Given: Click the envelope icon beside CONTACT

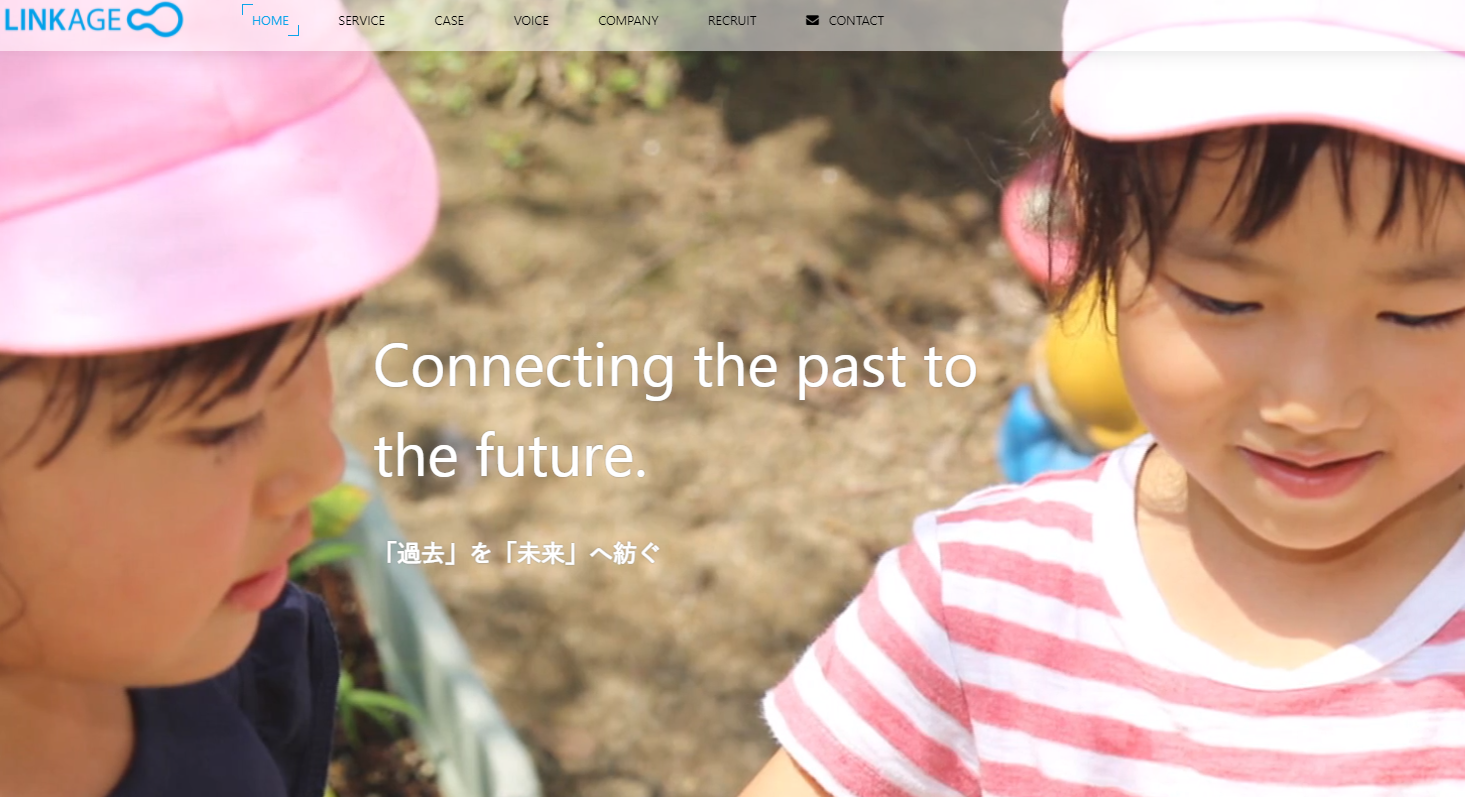Looking at the screenshot, I should pos(812,20).
